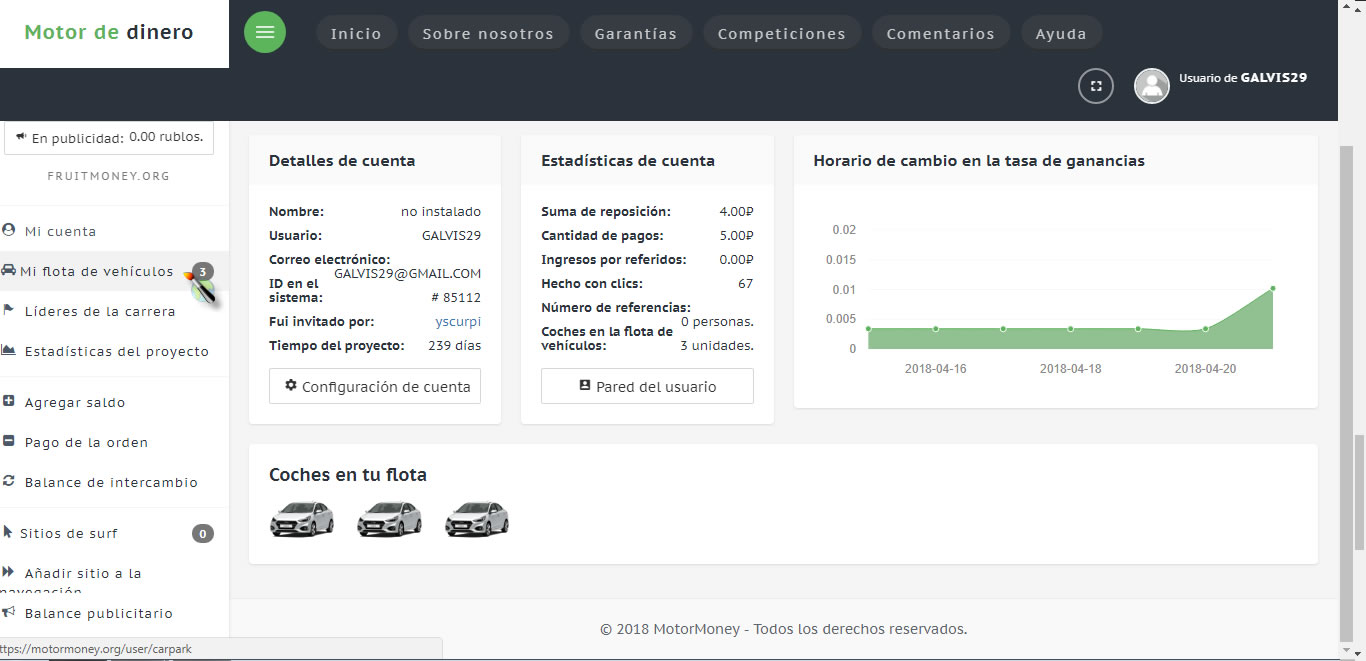Click the 0 badge on Sitios de surf
The height and width of the screenshot is (661, 1366).
point(203,534)
